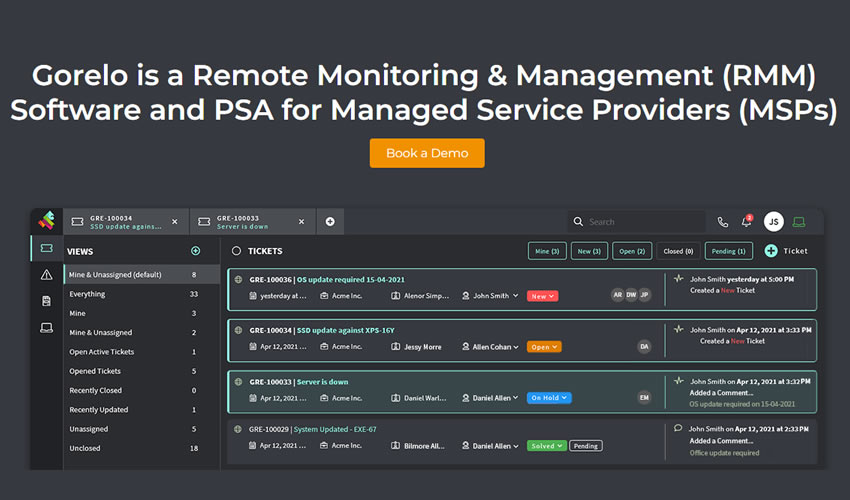Close the GRE-100033 tab
The height and width of the screenshot is (500, 850).
click(301, 222)
